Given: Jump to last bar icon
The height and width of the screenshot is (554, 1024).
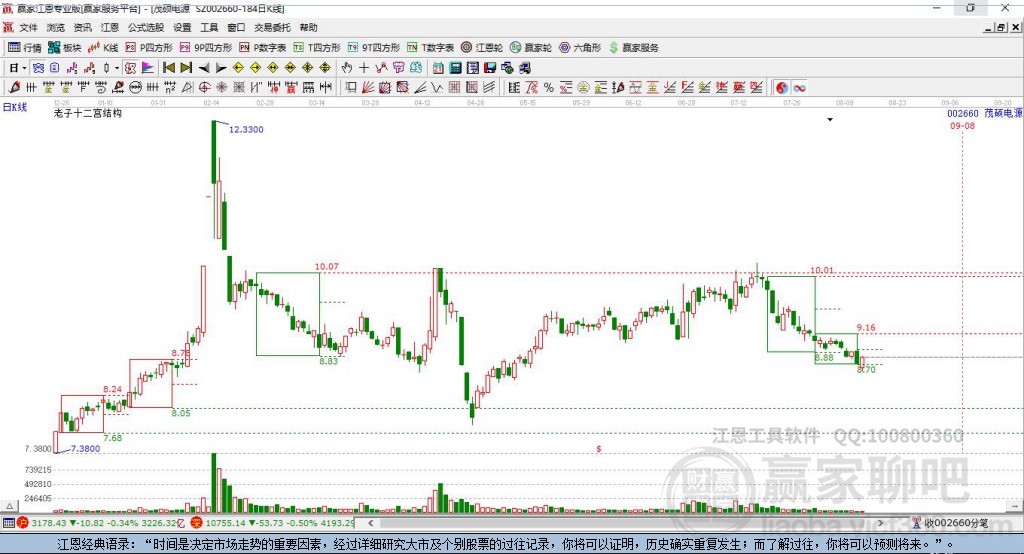Looking at the screenshot, I should (x=186, y=68).
